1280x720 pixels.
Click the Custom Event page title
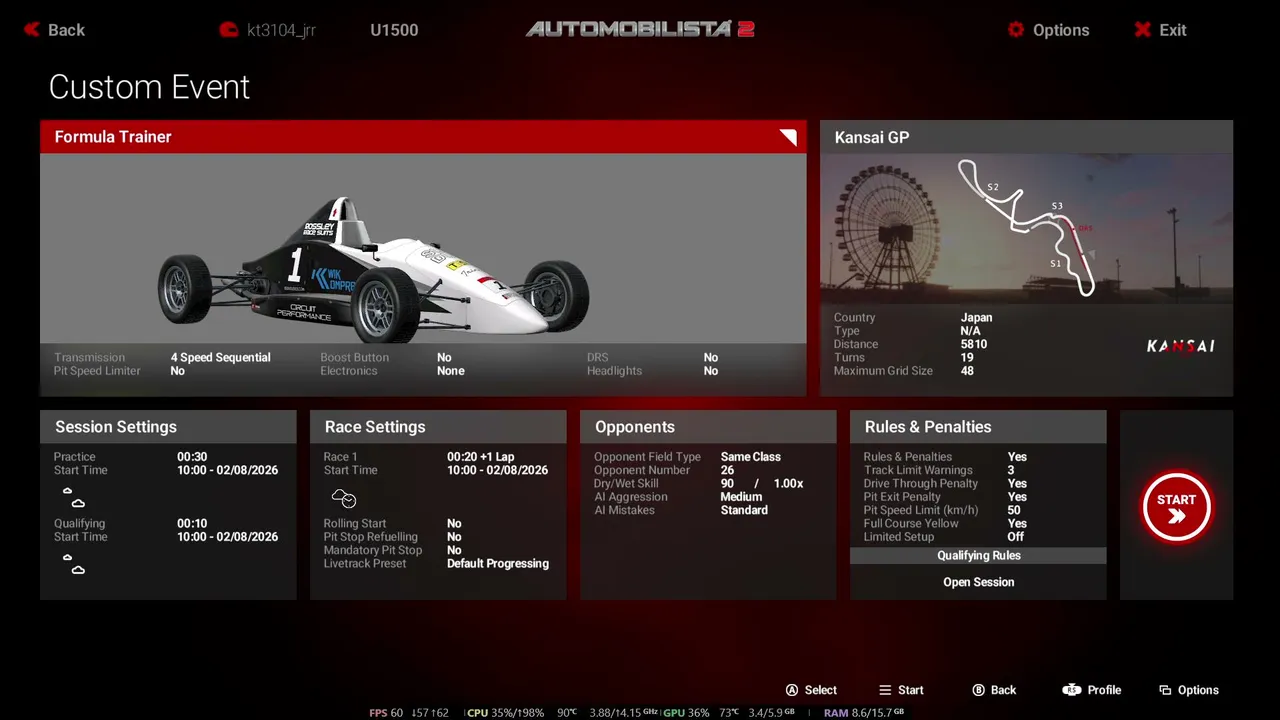tap(149, 87)
